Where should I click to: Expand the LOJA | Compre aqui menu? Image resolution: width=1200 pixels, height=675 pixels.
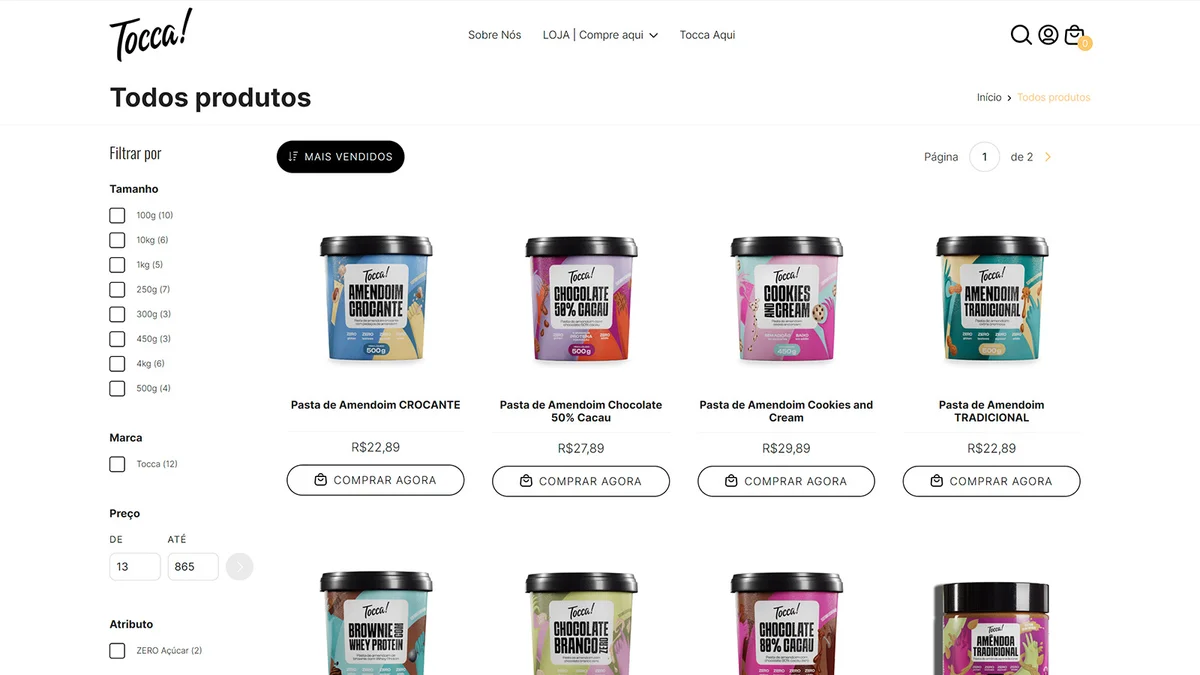[600, 35]
